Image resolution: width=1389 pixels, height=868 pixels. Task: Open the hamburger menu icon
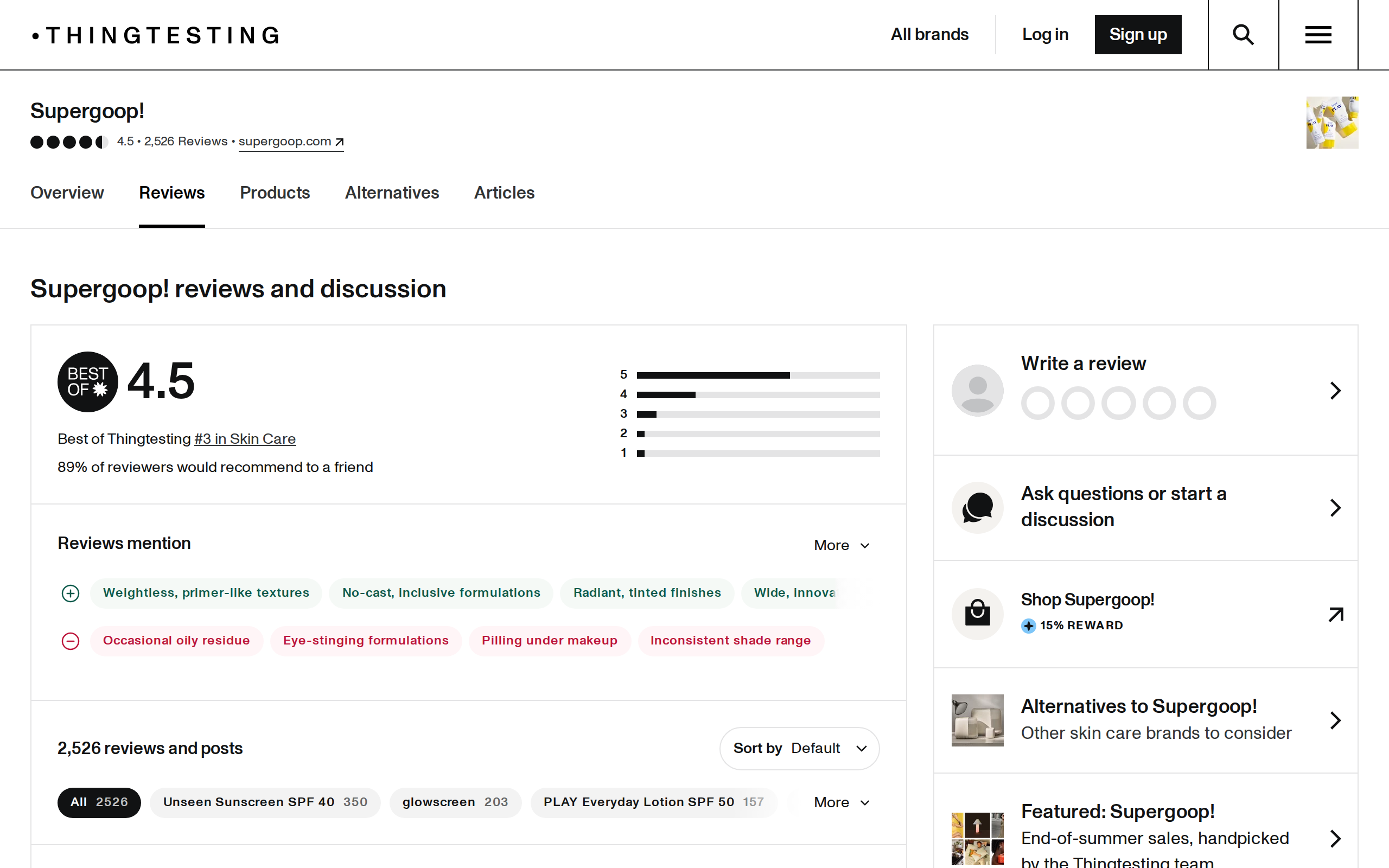point(1318,34)
